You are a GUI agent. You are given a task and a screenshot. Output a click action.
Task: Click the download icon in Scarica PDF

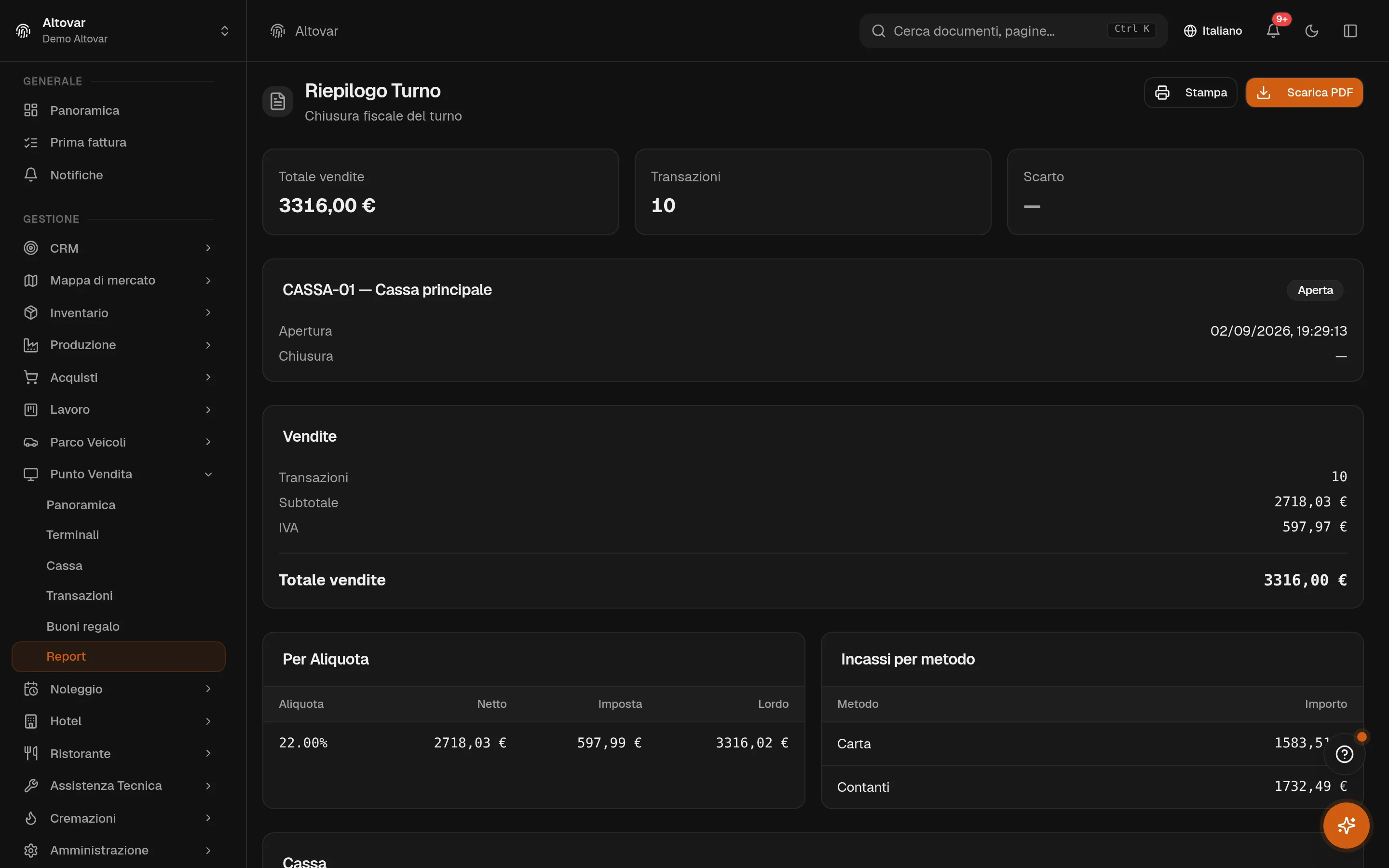pos(1263,93)
